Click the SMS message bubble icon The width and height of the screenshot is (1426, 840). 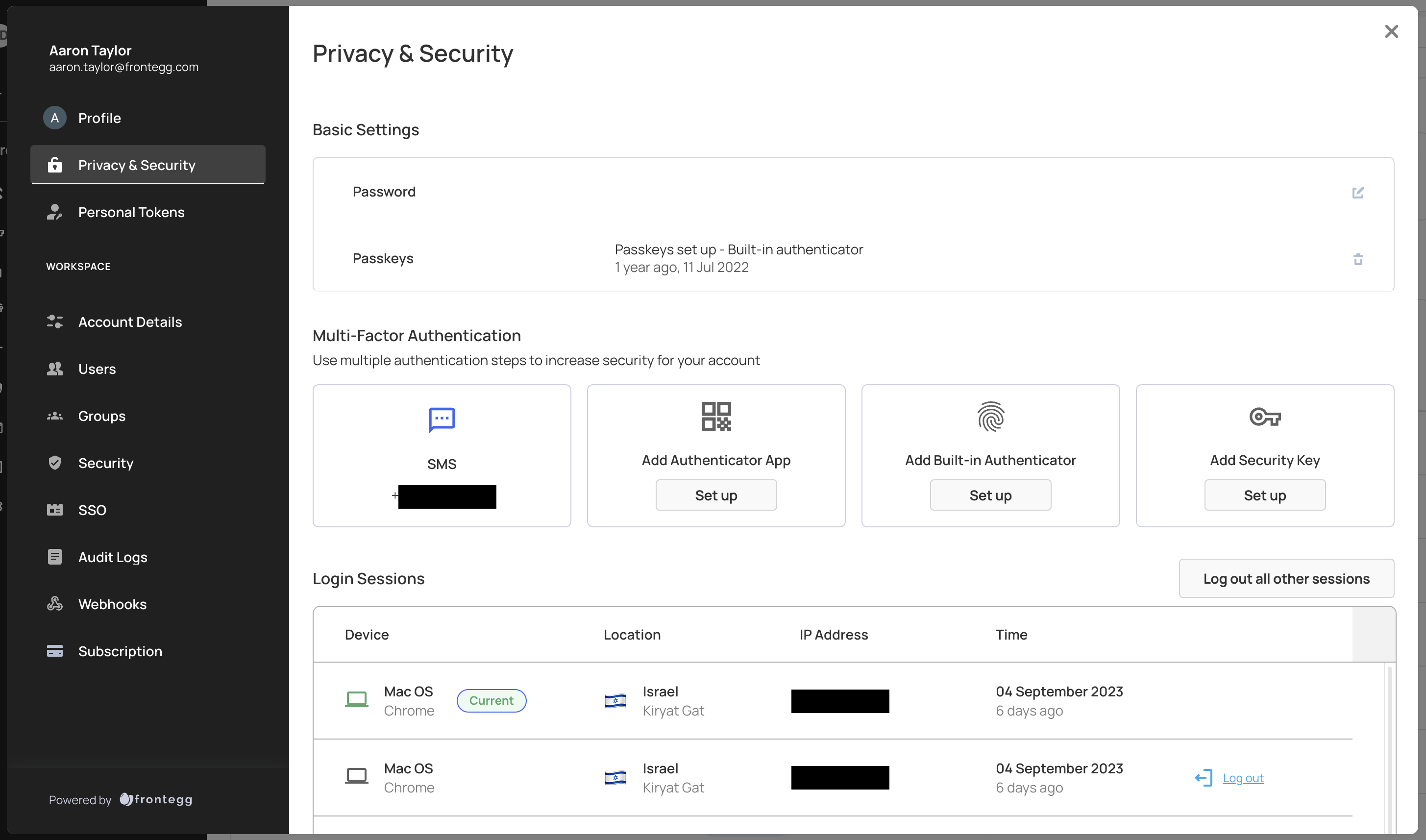point(442,420)
